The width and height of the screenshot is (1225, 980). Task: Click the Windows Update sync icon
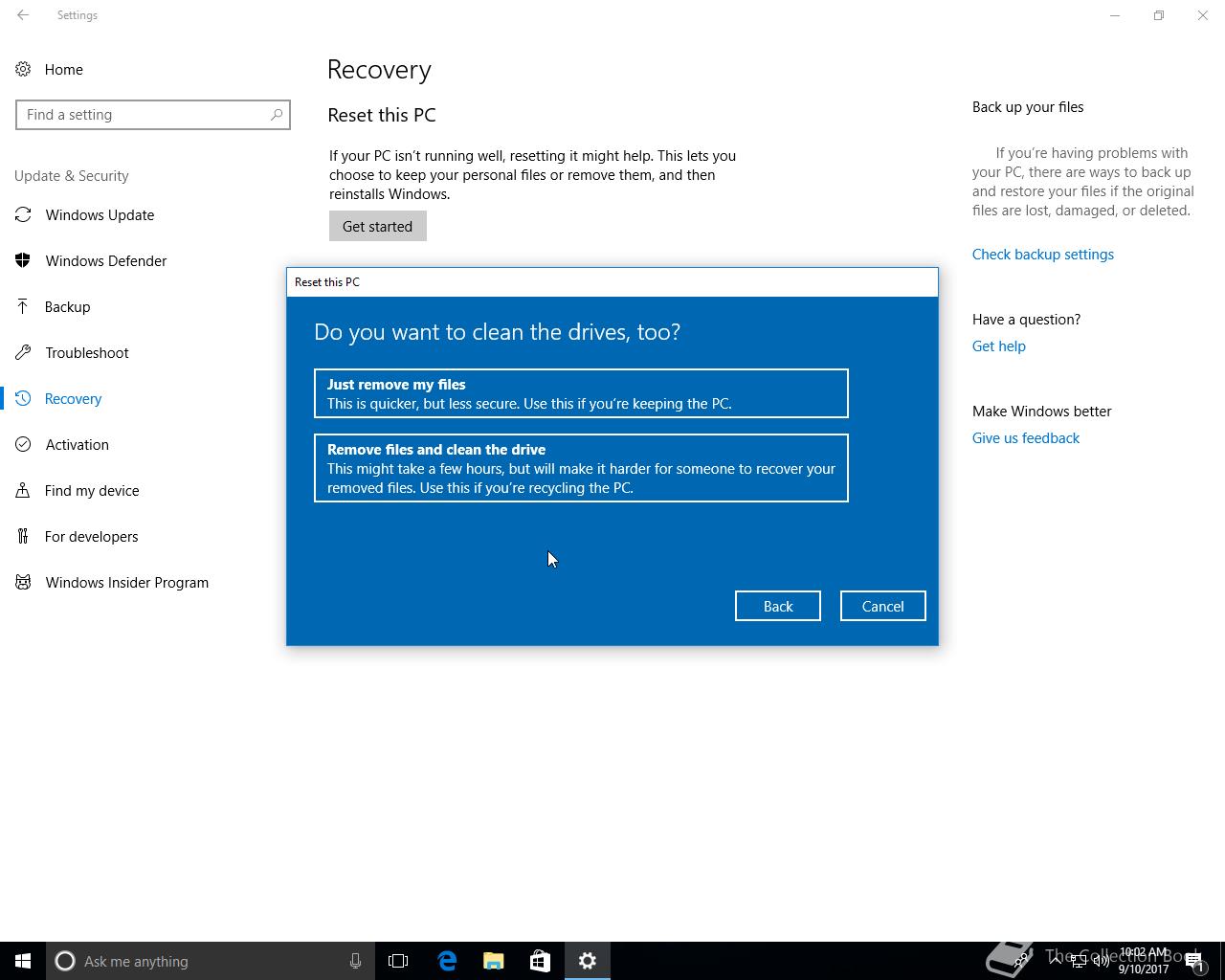coord(23,214)
